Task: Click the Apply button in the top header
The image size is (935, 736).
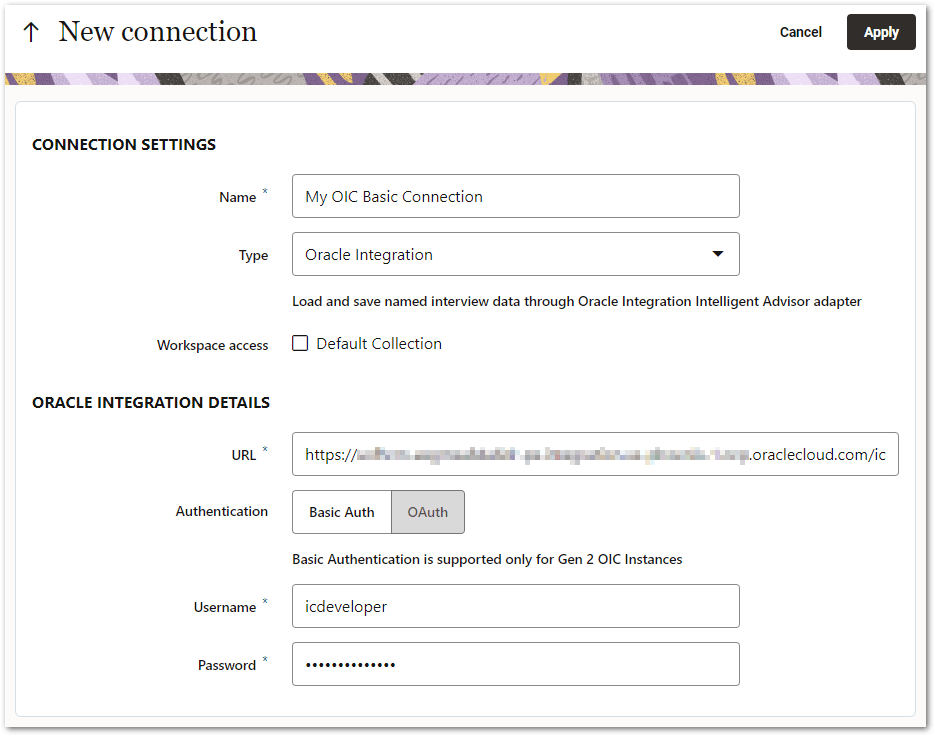Action: click(x=880, y=31)
